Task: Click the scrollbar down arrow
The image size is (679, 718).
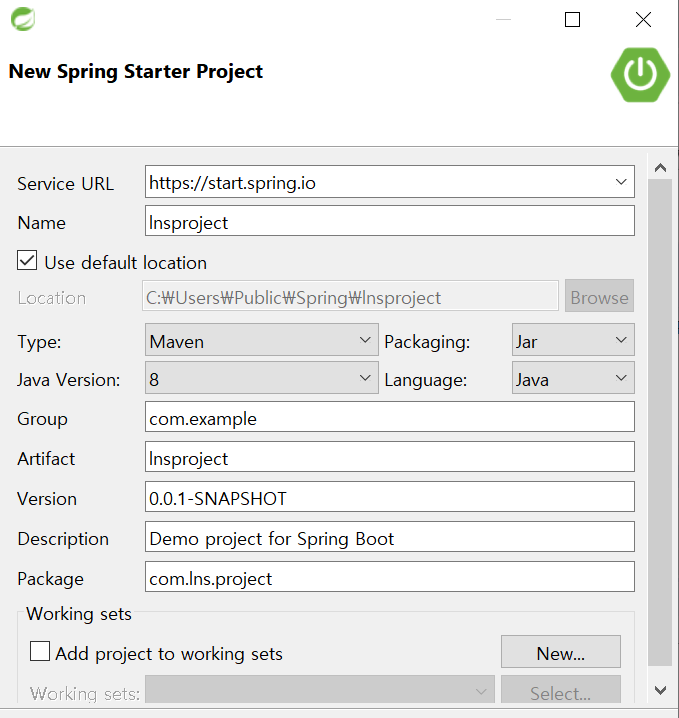Action: [660, 690]
